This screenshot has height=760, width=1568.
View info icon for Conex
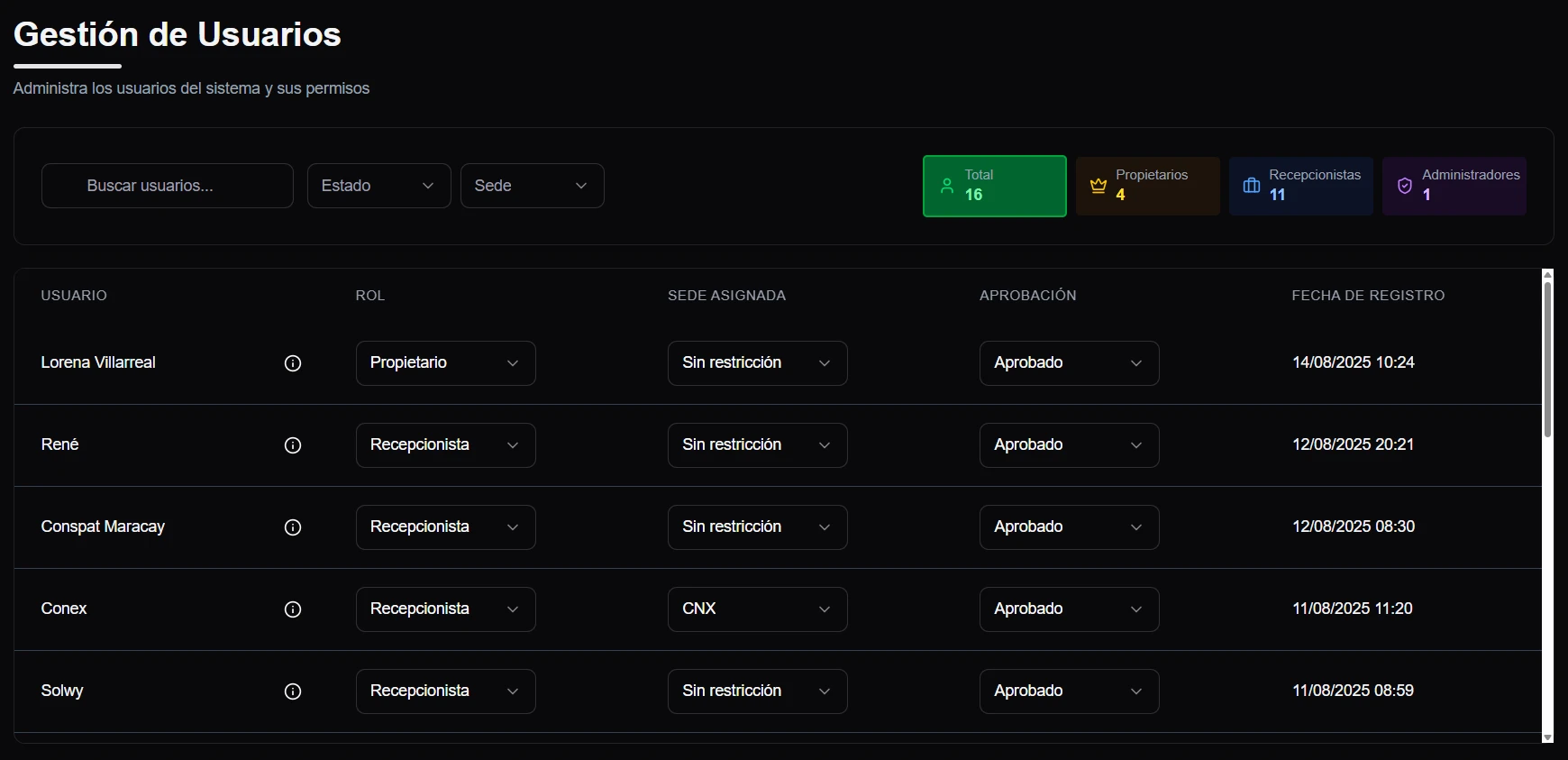coord(293,609)
